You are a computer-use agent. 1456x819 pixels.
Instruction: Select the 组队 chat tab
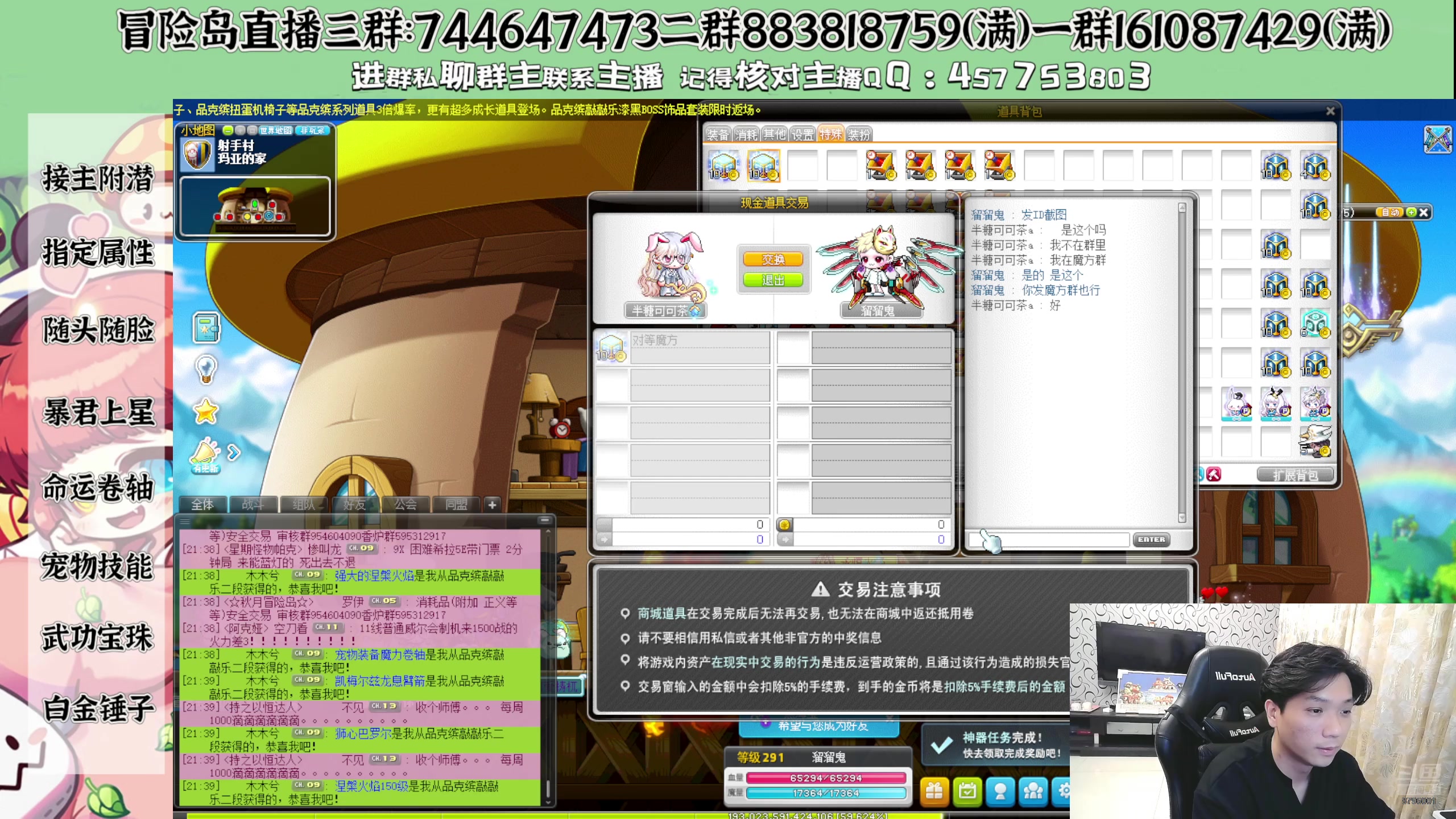pyautogui.click(x=304, y=504)
